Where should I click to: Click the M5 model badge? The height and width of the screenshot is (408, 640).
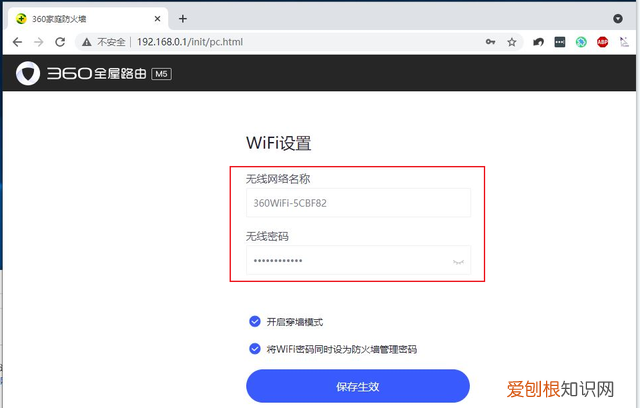pos(161,74)
